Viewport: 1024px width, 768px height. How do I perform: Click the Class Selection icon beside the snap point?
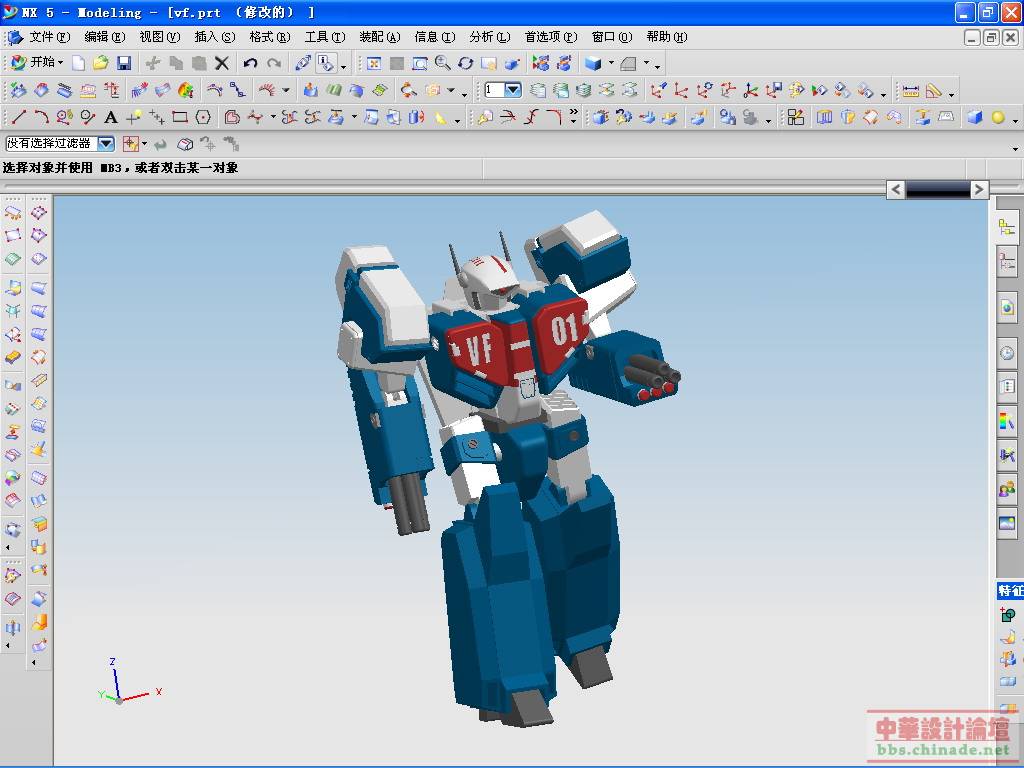tap(185, 144)
